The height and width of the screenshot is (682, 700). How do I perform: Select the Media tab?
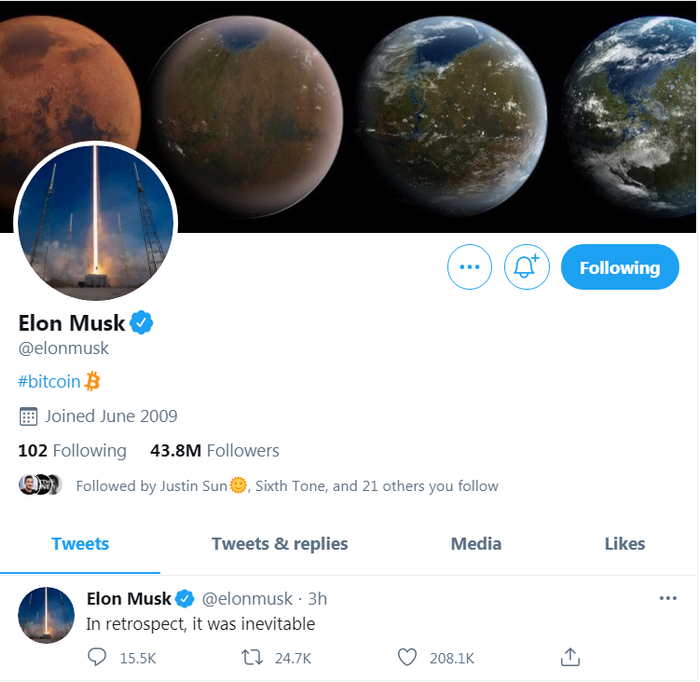click(x=476, y=544)
